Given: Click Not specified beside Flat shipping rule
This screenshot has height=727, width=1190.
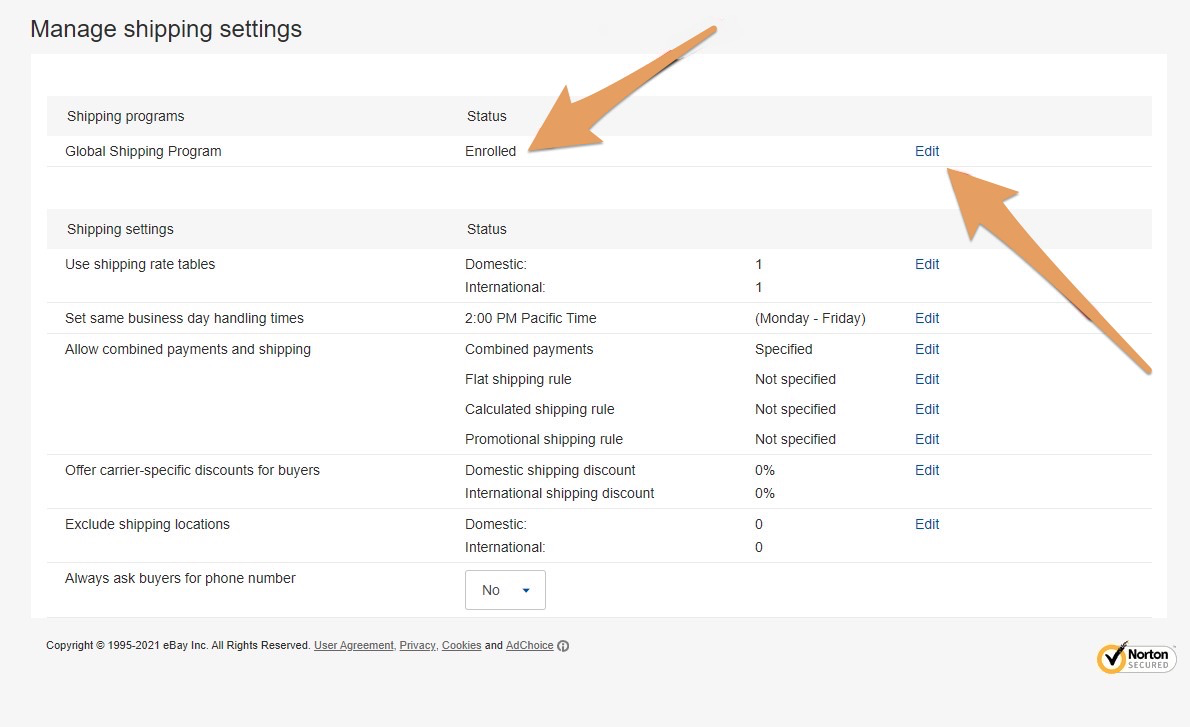Looking at the screenshot, I should click(x=795, y=379).
